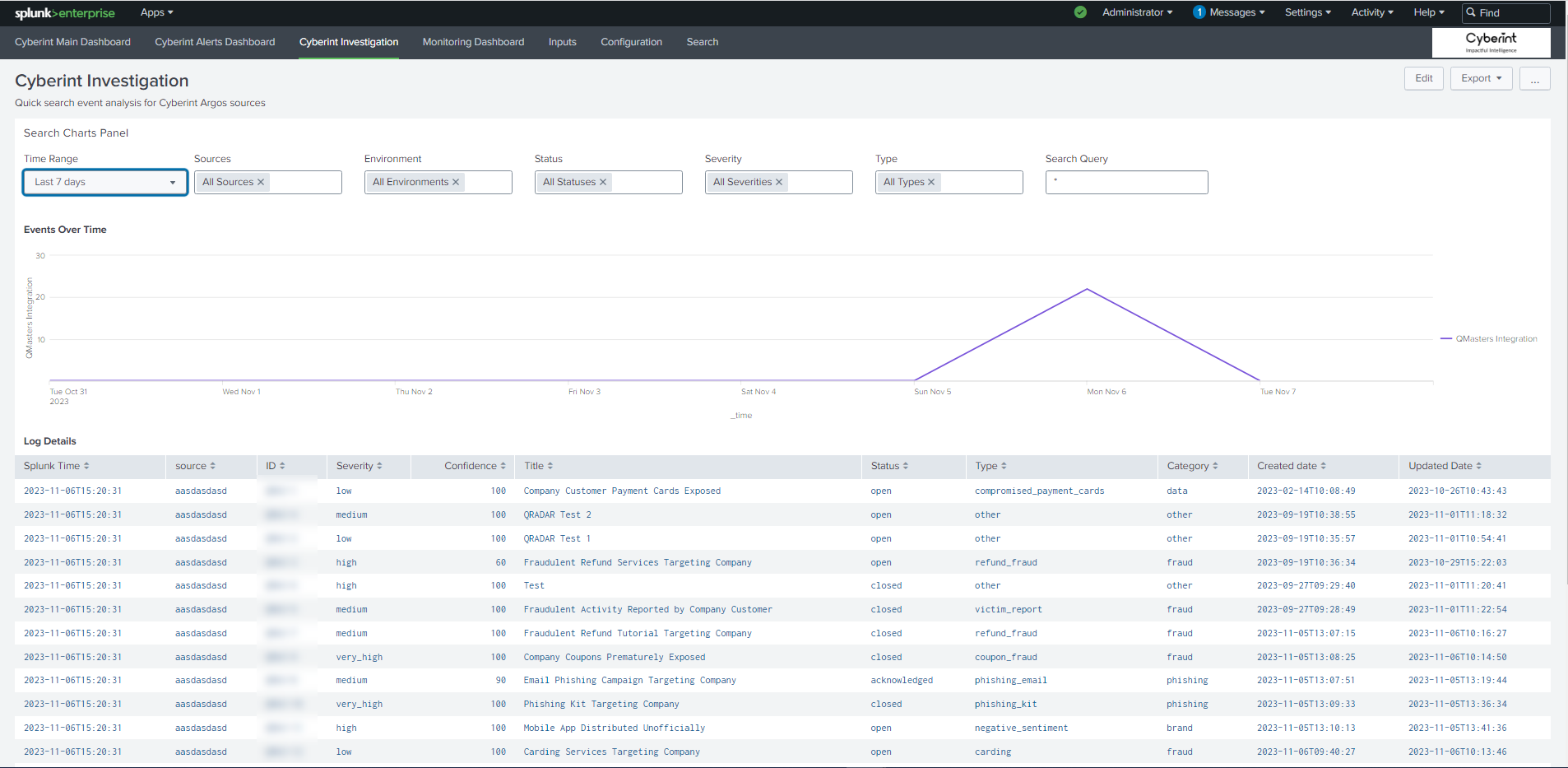This screenshot has height=768, width=1568.
Task: Click the more actions ellipsis button
Action: click(x=1534, y=78)
